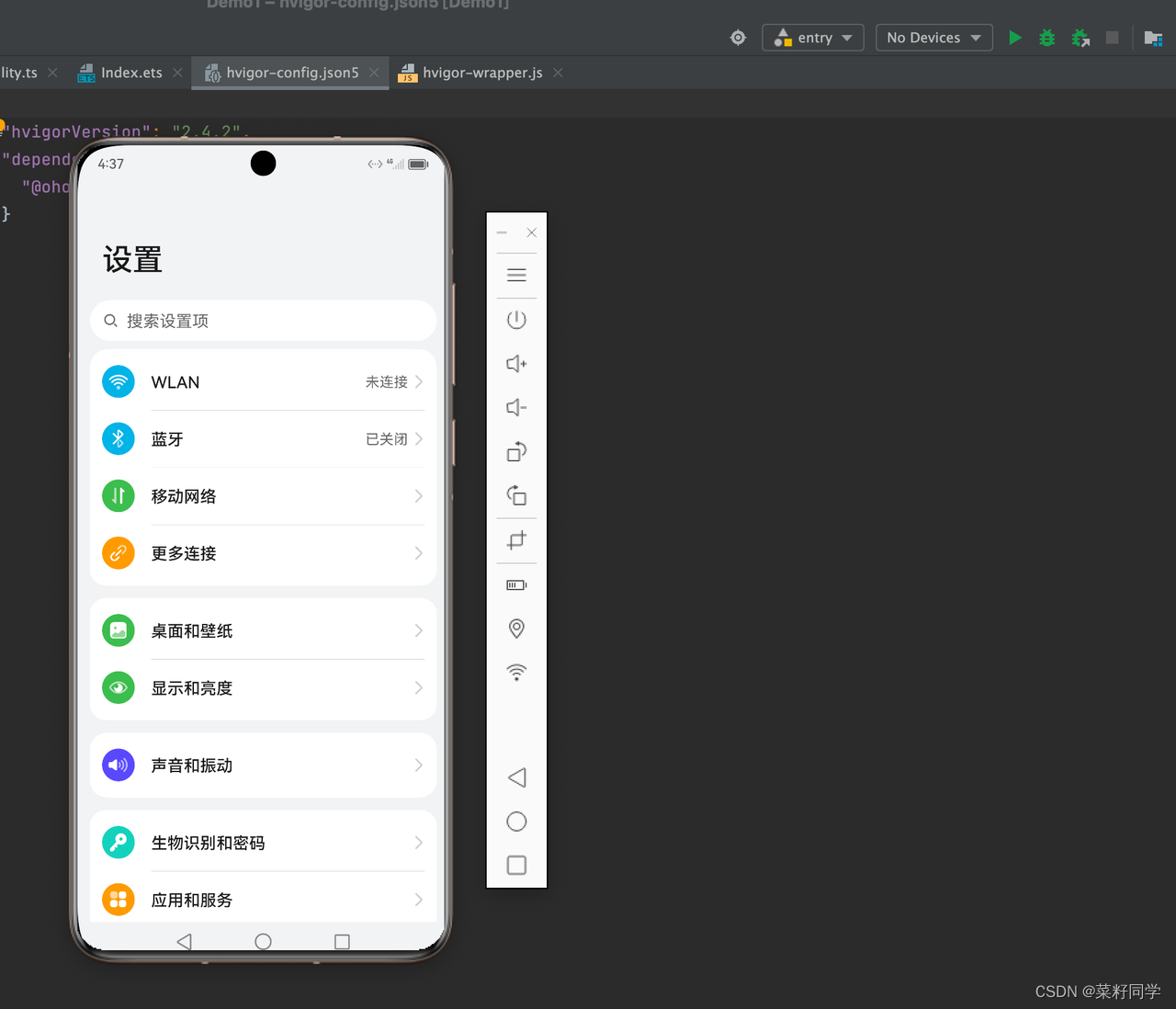The image size is (1176, 1009).
Task: Attach debugger to process icon
Action: pyautogui.click(x=1080, y=38)
